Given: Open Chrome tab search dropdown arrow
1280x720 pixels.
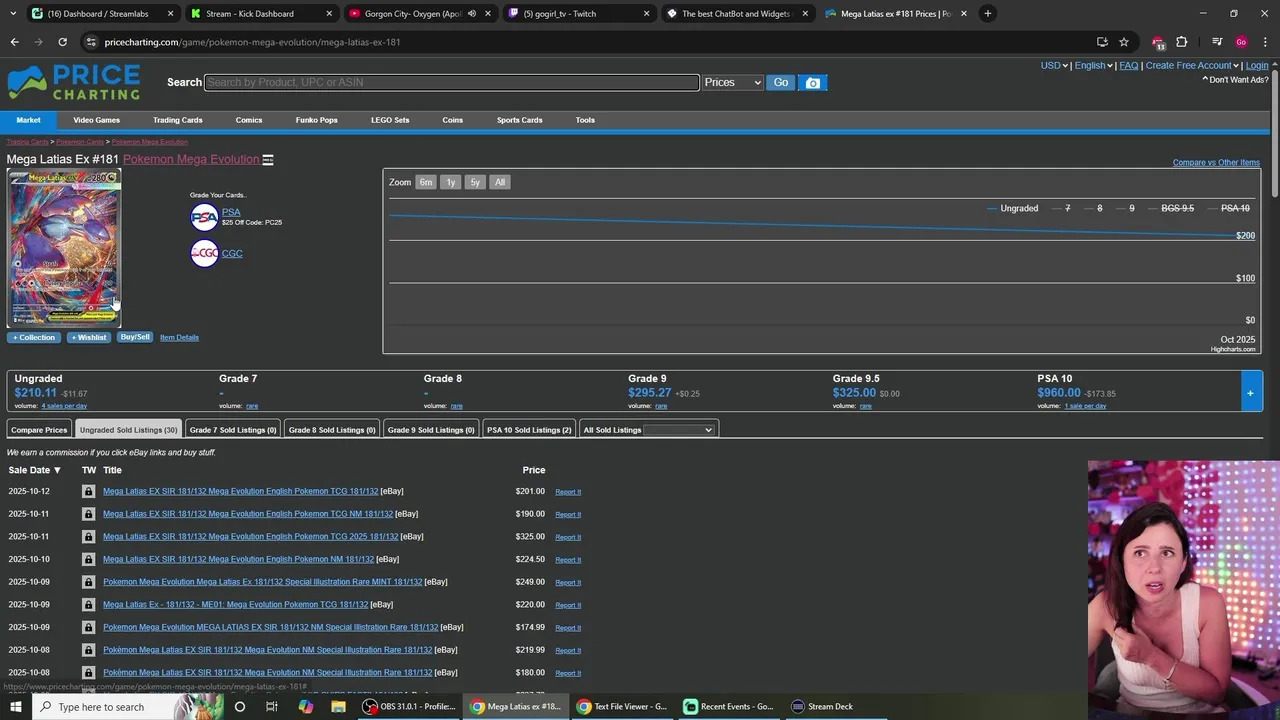Looking at the screenshot, I should click(x=12, y=14).
